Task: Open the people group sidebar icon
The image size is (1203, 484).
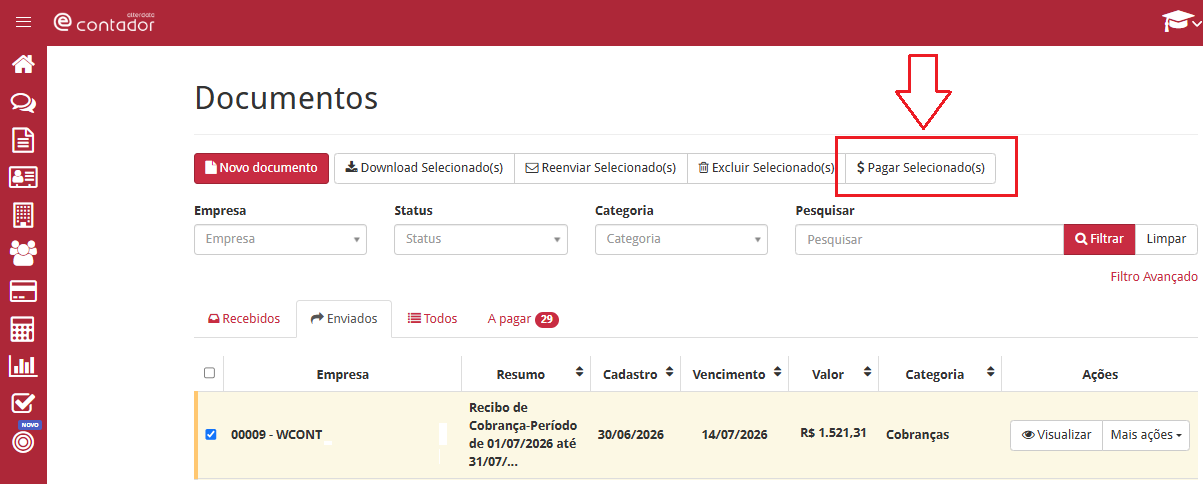Action: tap(23, 253)
